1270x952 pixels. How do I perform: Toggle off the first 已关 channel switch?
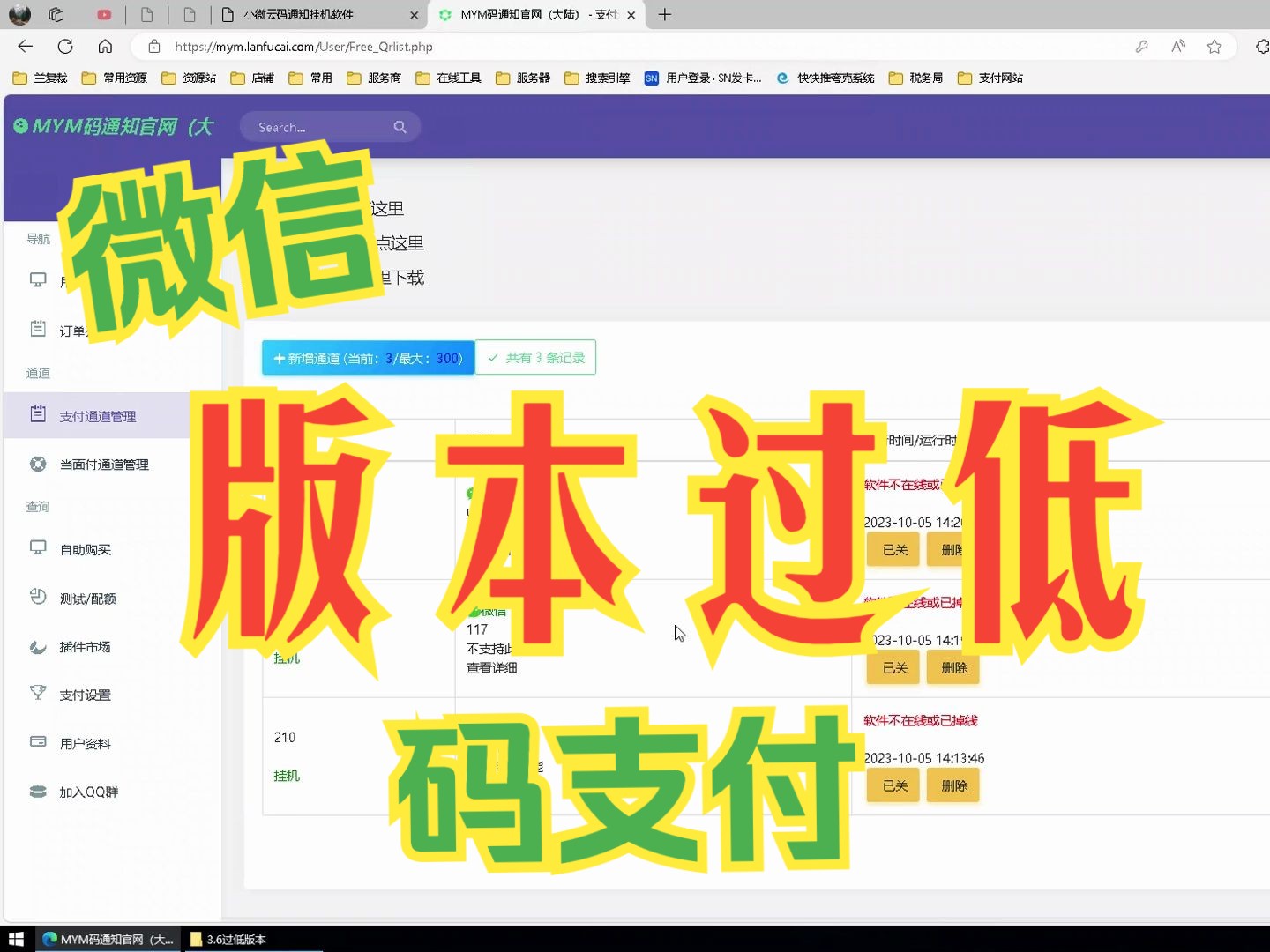tap(893, 548)
